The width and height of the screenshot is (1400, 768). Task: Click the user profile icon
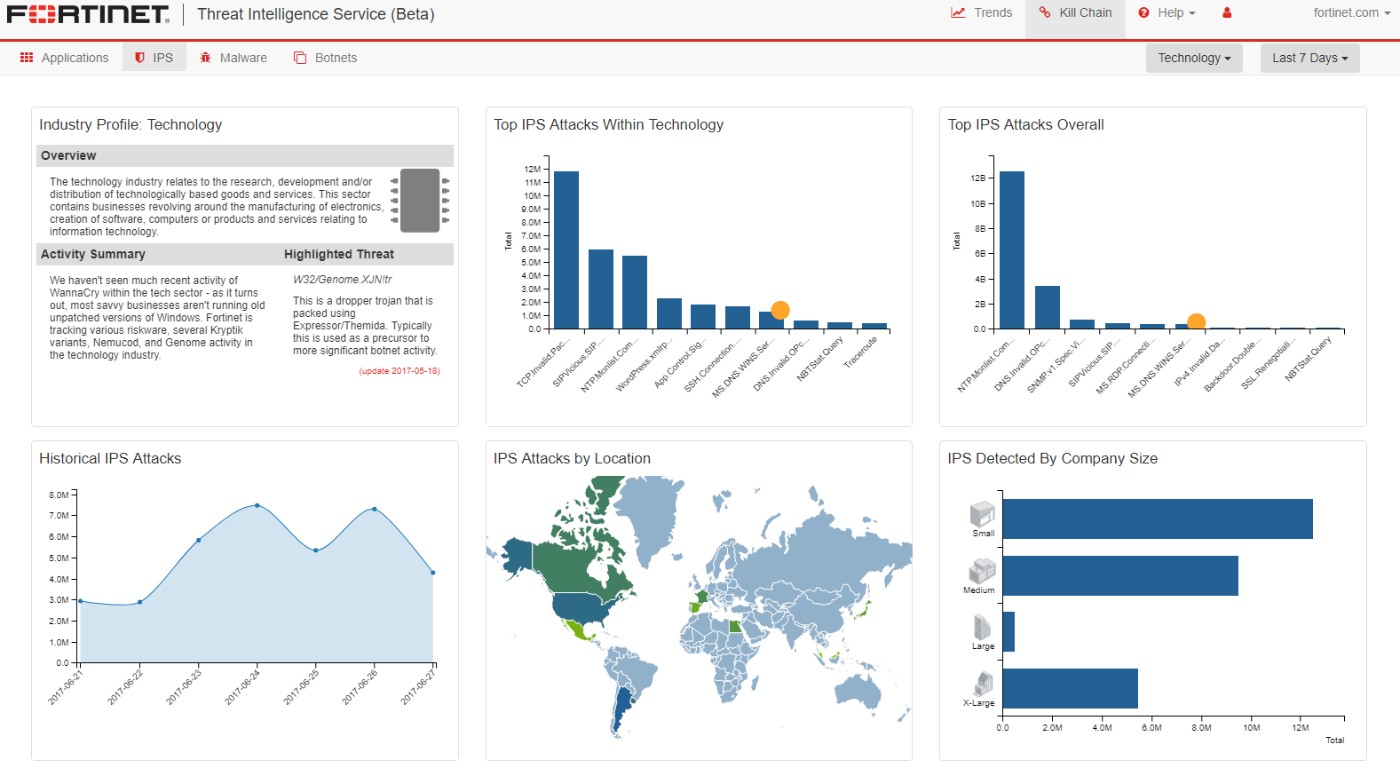click(x=1227, y=13)
